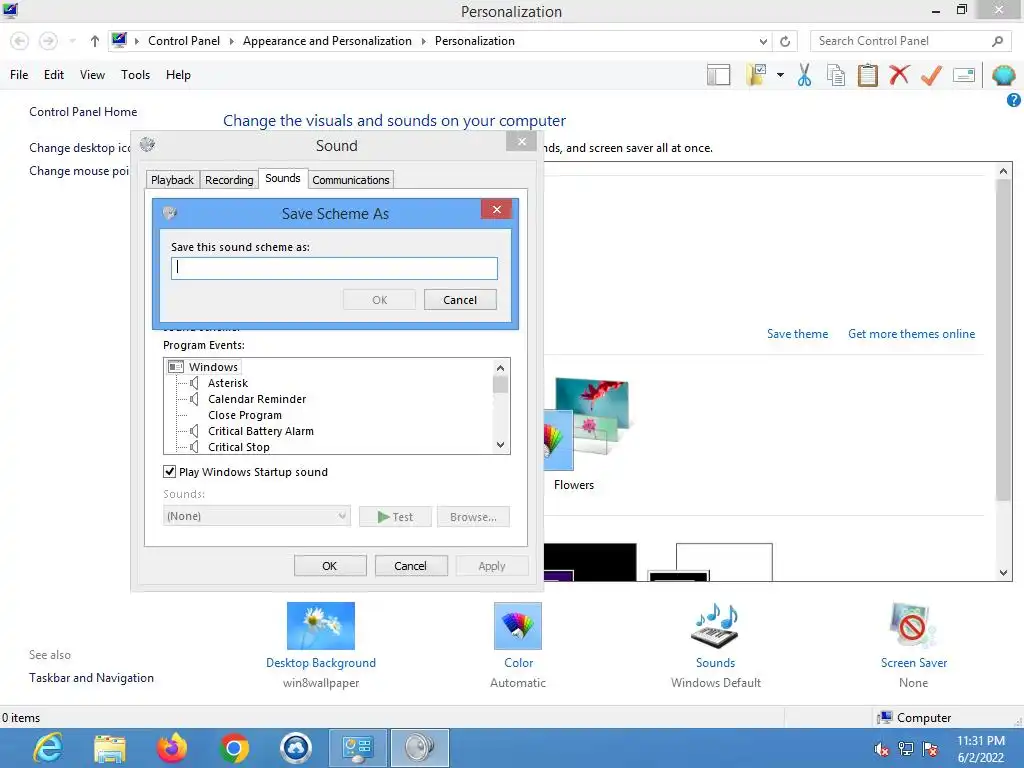Viewport: 1024px width, 768px height.
Task: Click the Action Center flag tray icon
Action: pos(930,749)
